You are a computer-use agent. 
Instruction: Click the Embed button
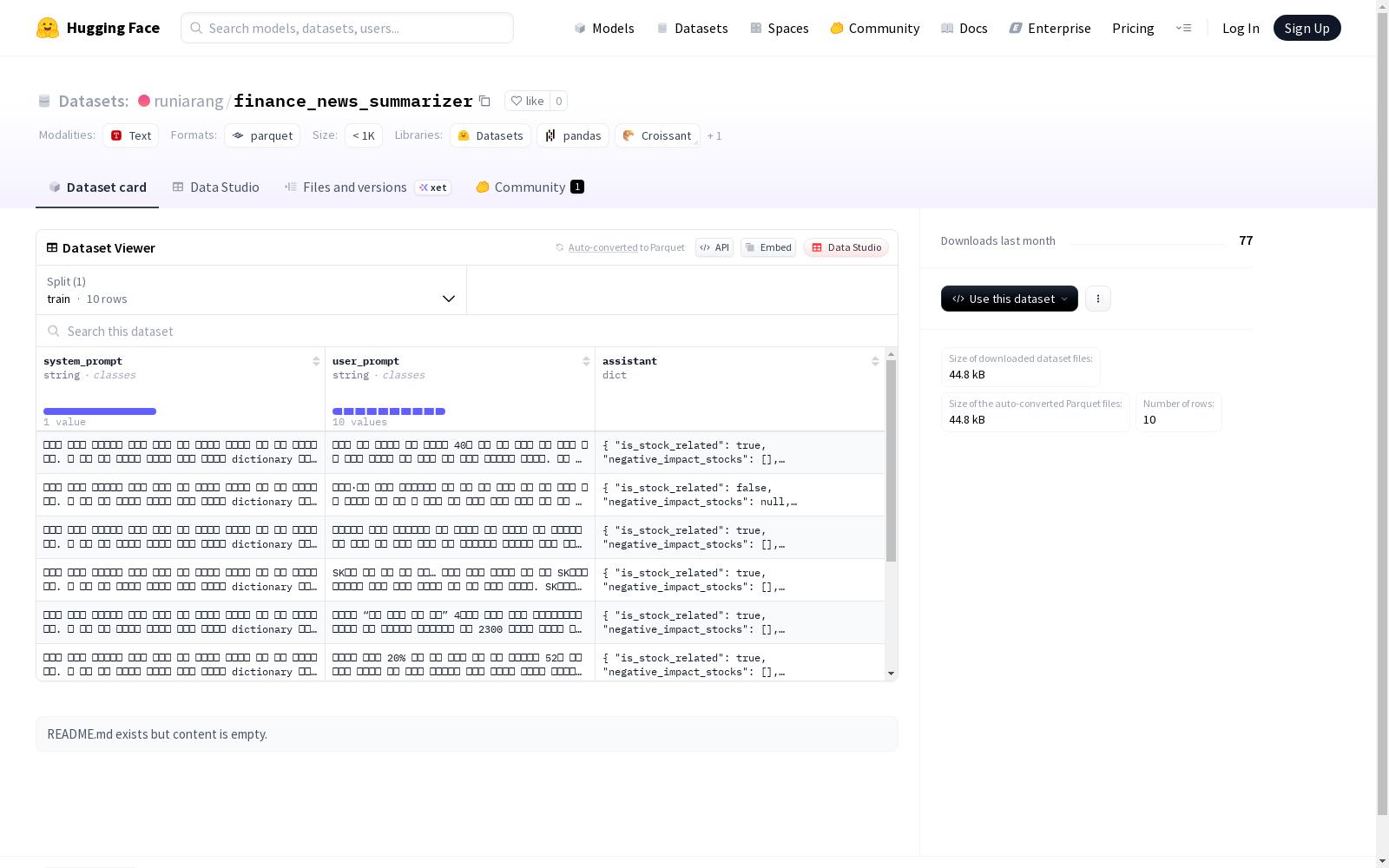768,247
